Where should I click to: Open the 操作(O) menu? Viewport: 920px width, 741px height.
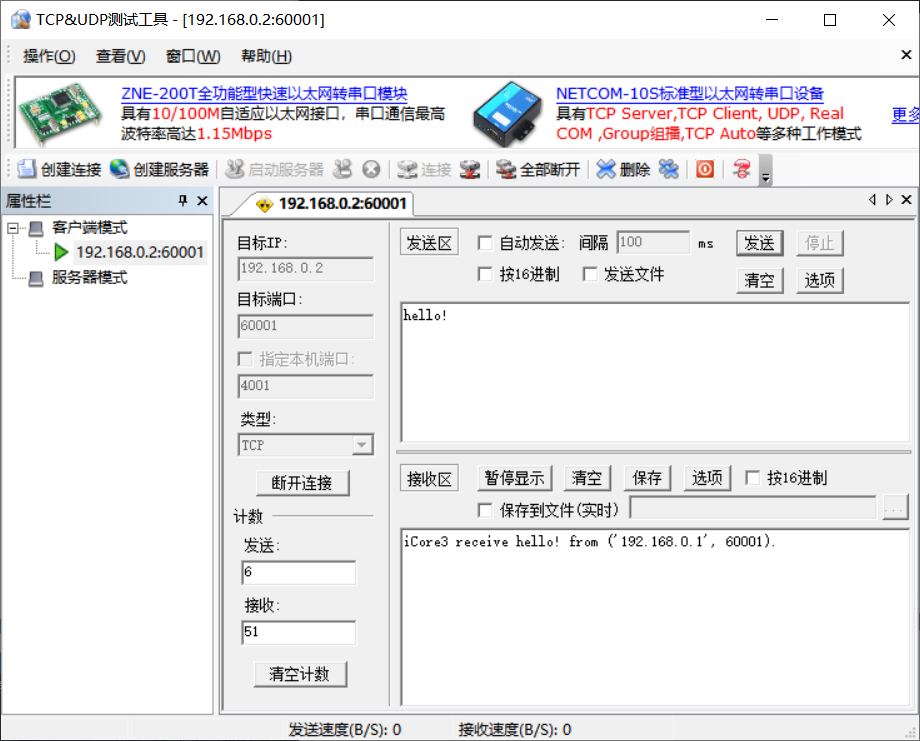[x=49, y=56]
